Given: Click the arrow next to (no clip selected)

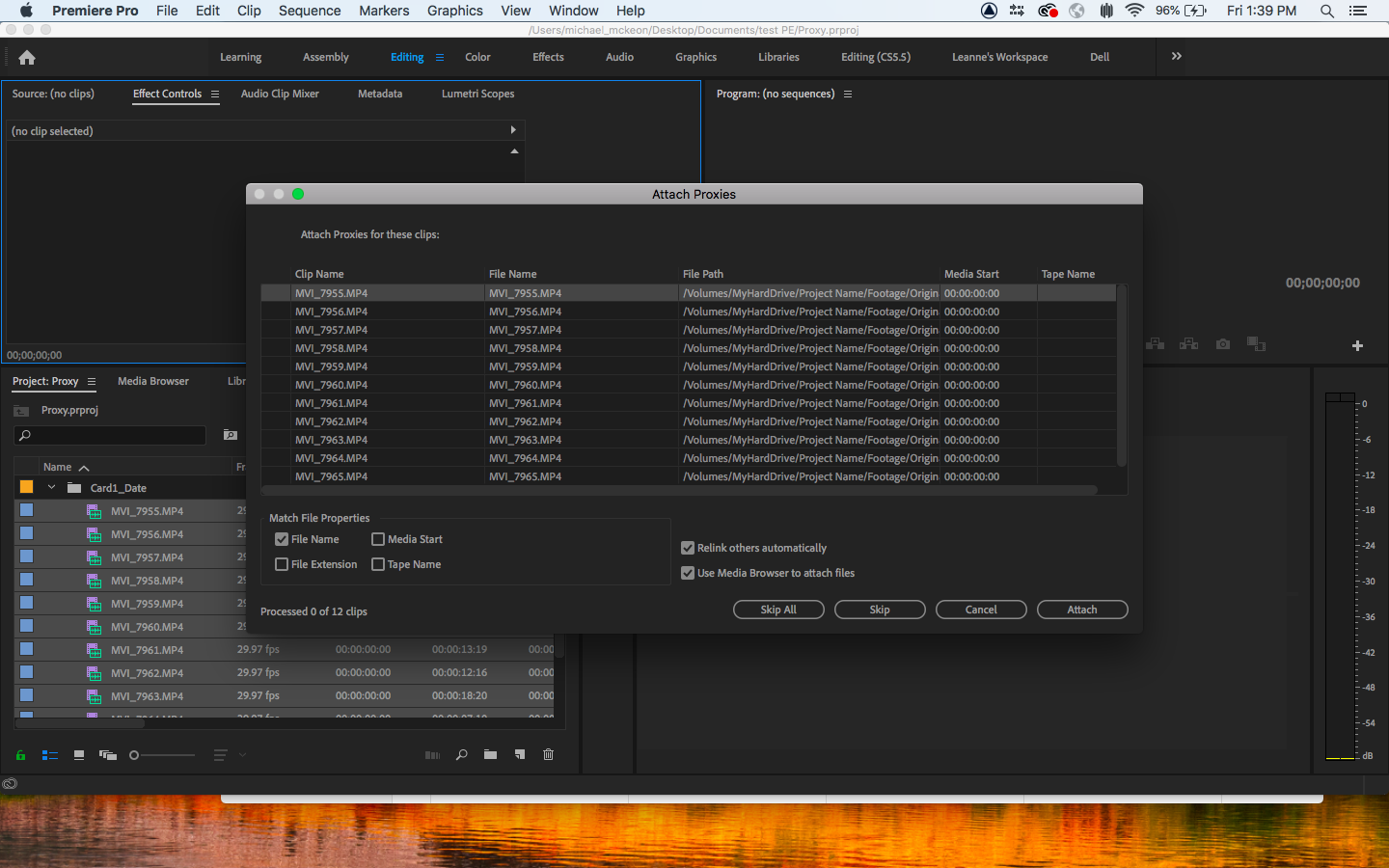Looking at the screenshot, I should [513, 130].
